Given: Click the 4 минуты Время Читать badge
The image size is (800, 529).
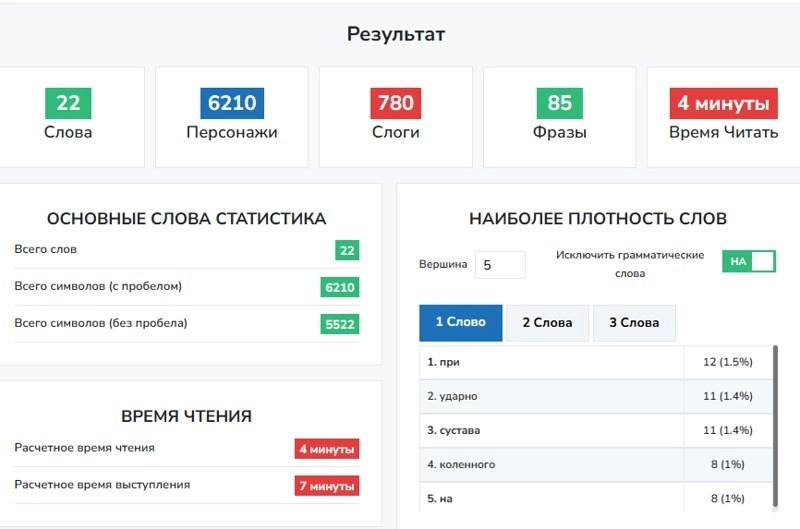Looking at the screenshot, I should (723, 103).
